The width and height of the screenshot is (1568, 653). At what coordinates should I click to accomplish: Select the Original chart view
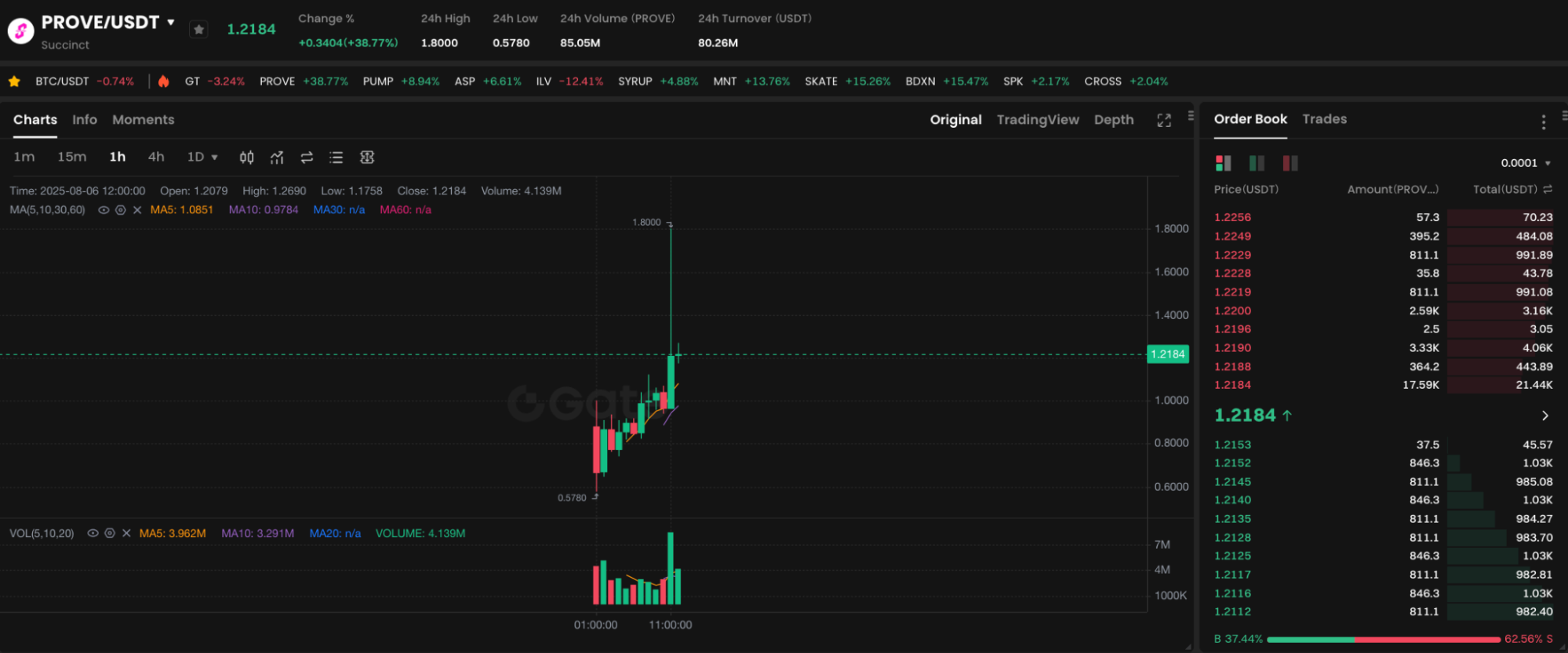[x=955, y=120]
